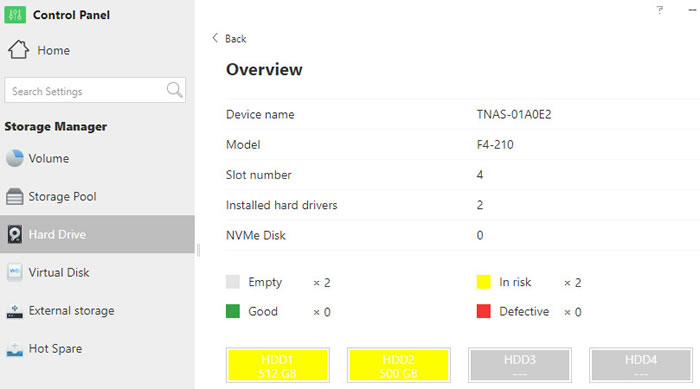Image resolution: width=700 pixels, height=389 pixels.
Task: Open the question mark help button
Action: pos(659,10)
